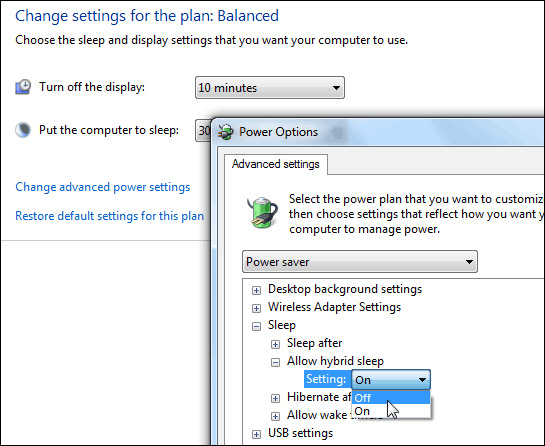Open Change advanced power settings link
Viewport: 545px width, 446px height.
coord(103,187)
